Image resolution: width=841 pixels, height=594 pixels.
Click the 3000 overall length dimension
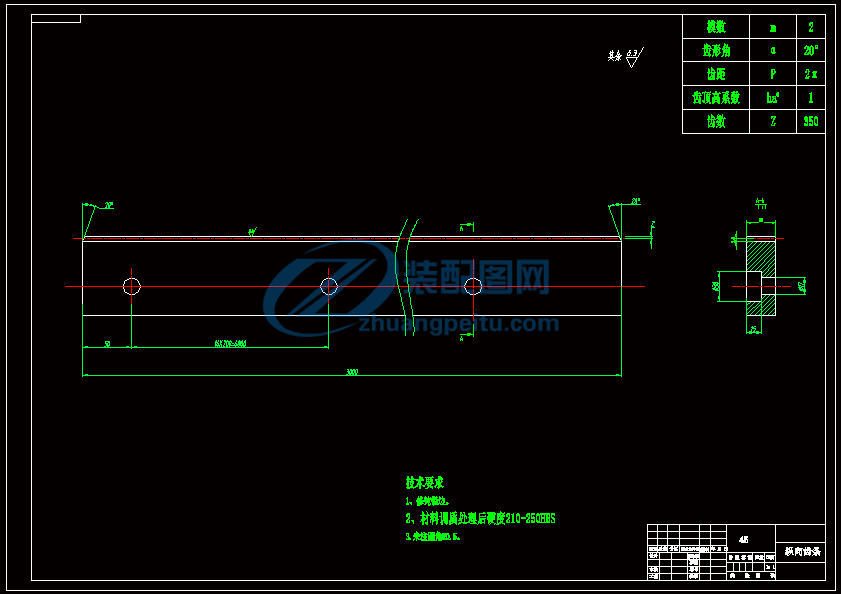(352, 372)
